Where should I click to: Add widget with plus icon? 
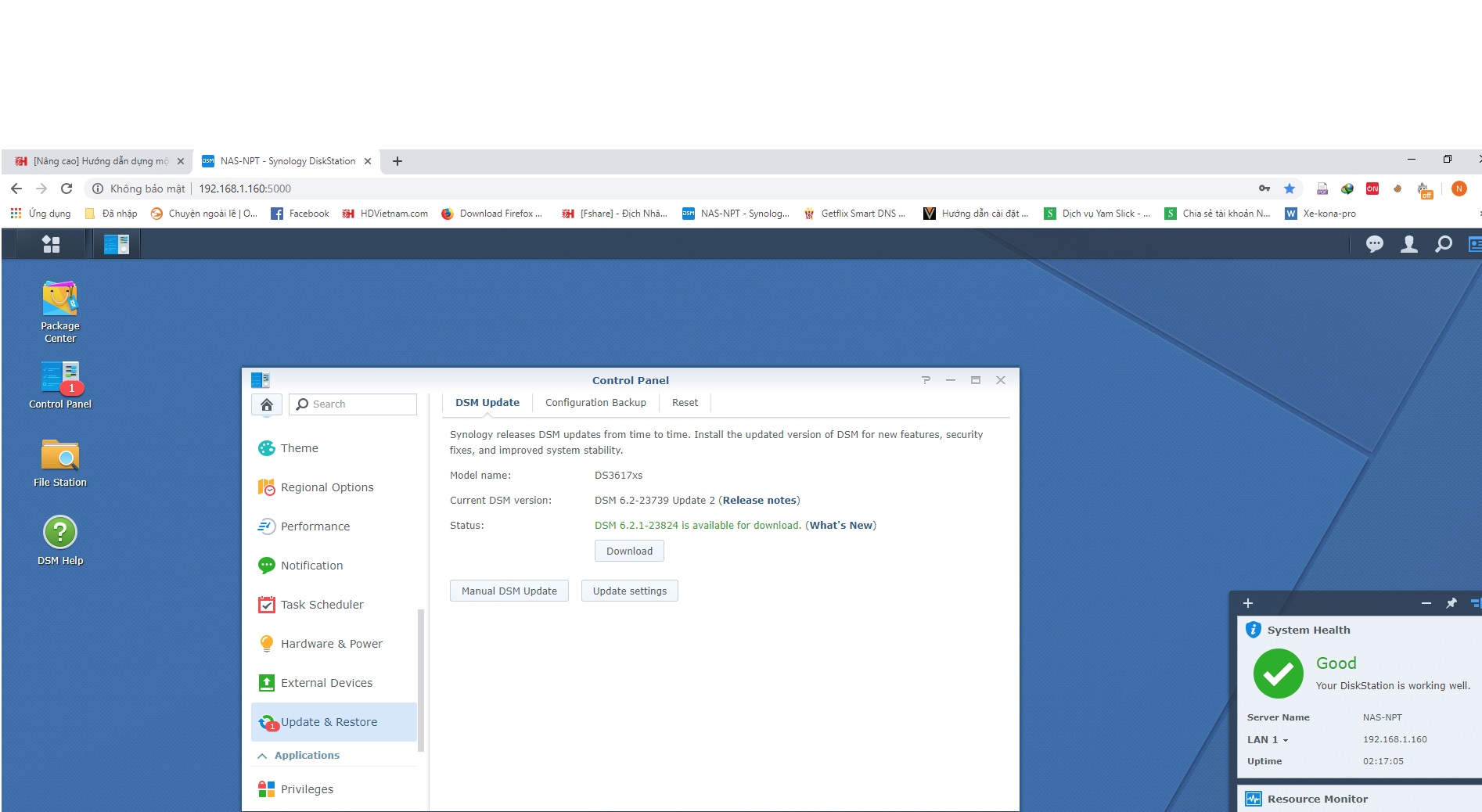coord(1248,603)
